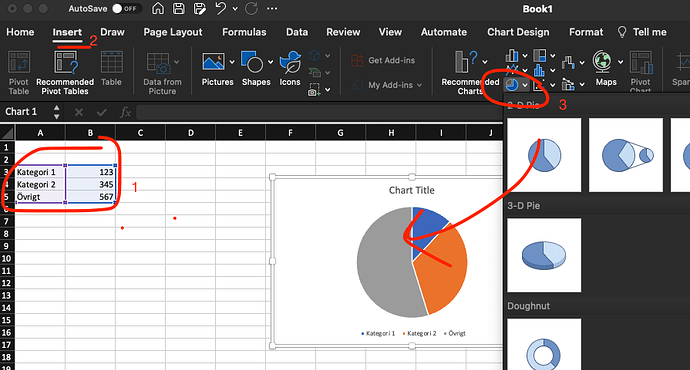The width and height of the screenshot is (690, 370).
Task: Switch to the Chart Design tab
Action: (x=518, y=32)
